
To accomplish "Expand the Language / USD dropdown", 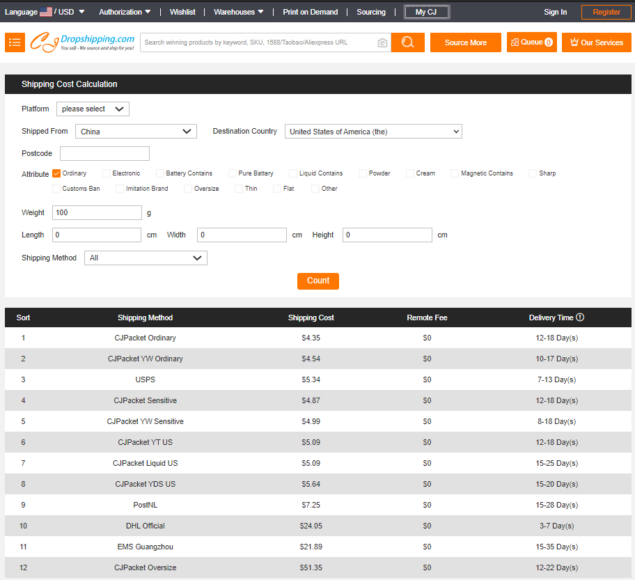I will 44,12.
